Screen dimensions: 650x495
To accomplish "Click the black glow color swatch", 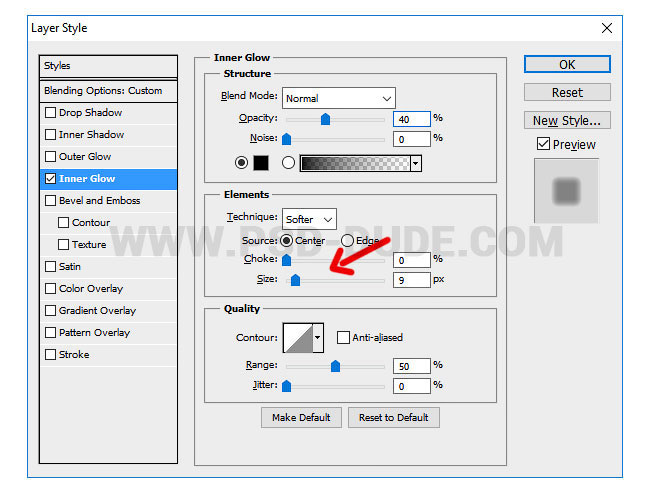I will coord(261,163).
